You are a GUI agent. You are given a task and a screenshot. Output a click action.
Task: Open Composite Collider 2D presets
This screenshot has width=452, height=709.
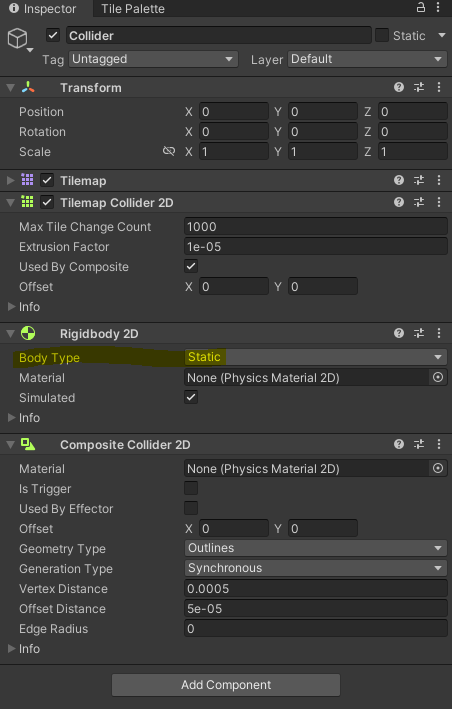[419, 444]
